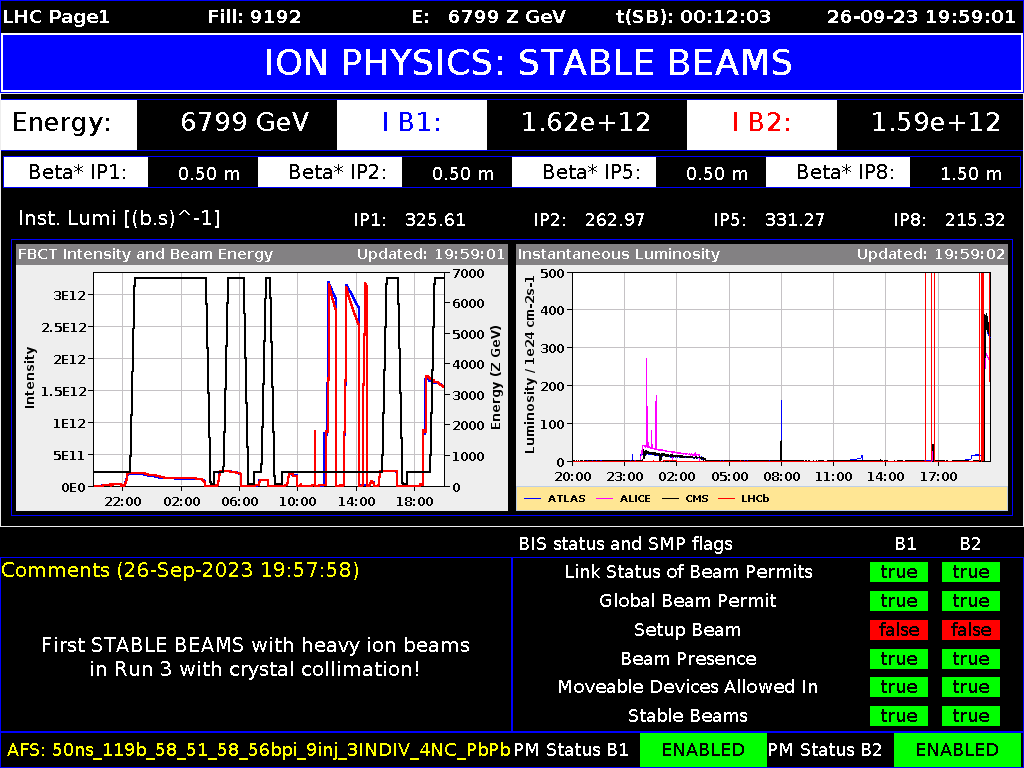Click the Stable Beams B1 true flag
Image resolution: width=1024 pixels, height=768 pixels.
point(898,716)
